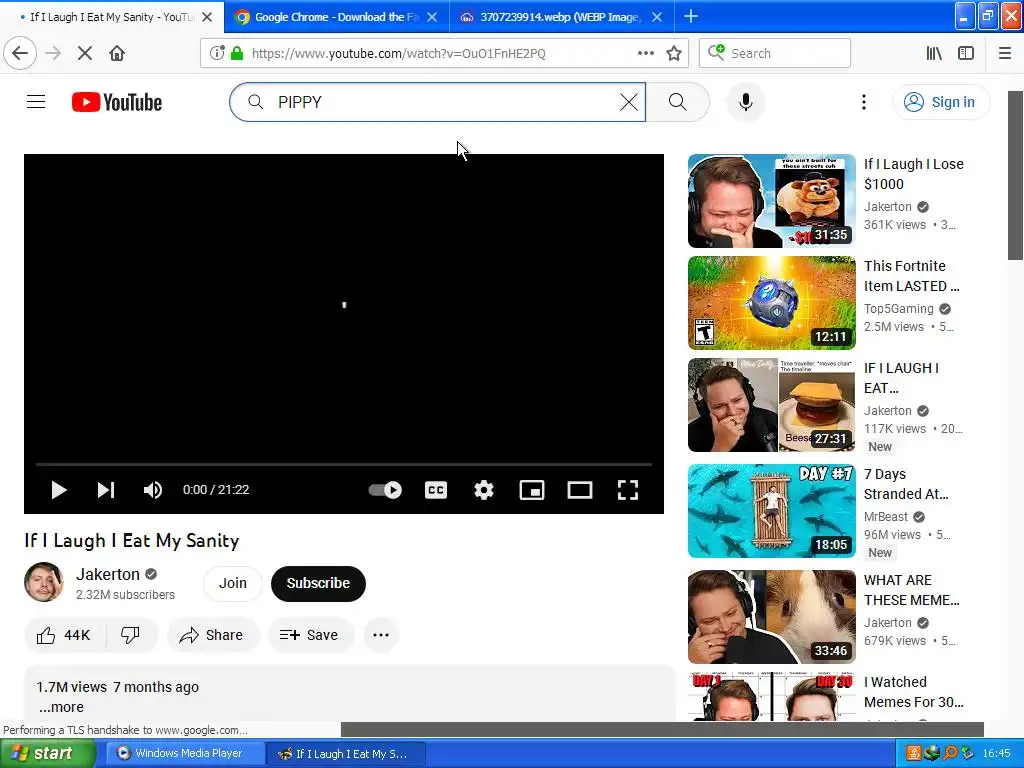
Task: Click Top5Gaming channel name
Action: (899, 309)
